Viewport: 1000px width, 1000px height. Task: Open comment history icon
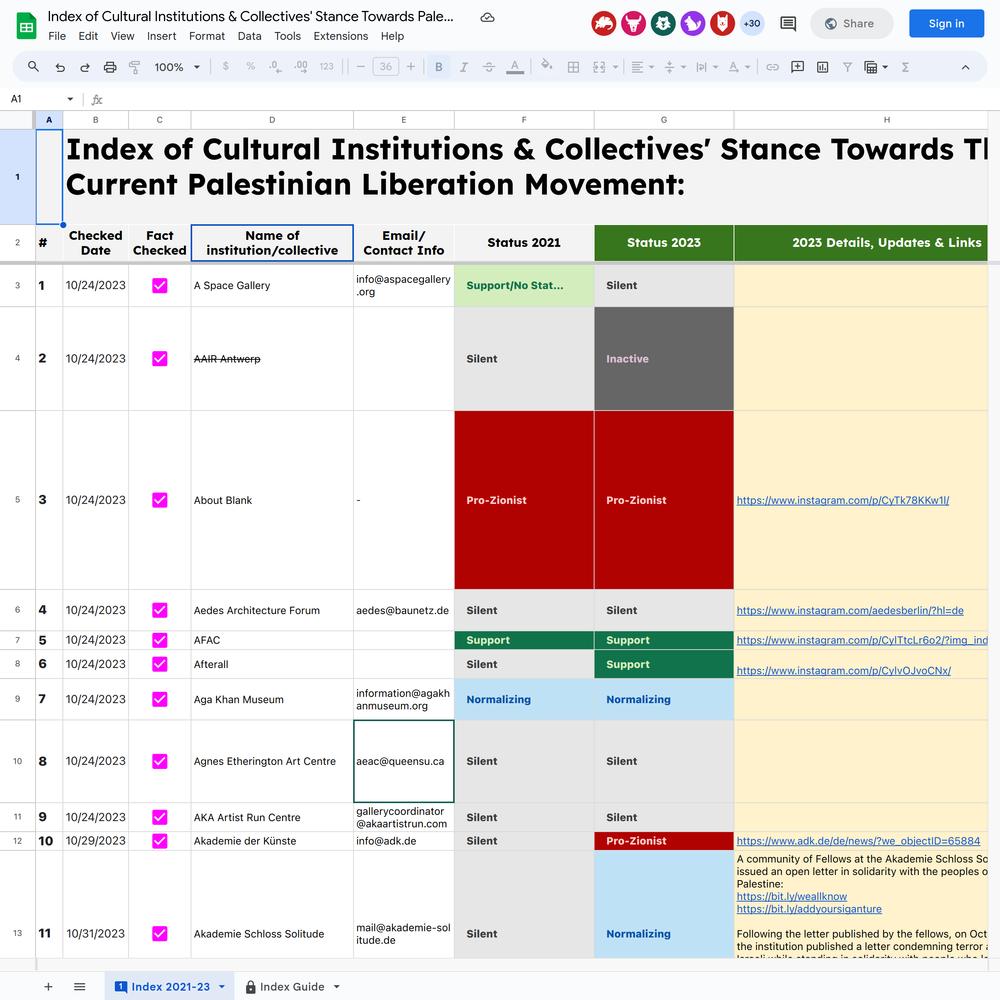(788, 24)
